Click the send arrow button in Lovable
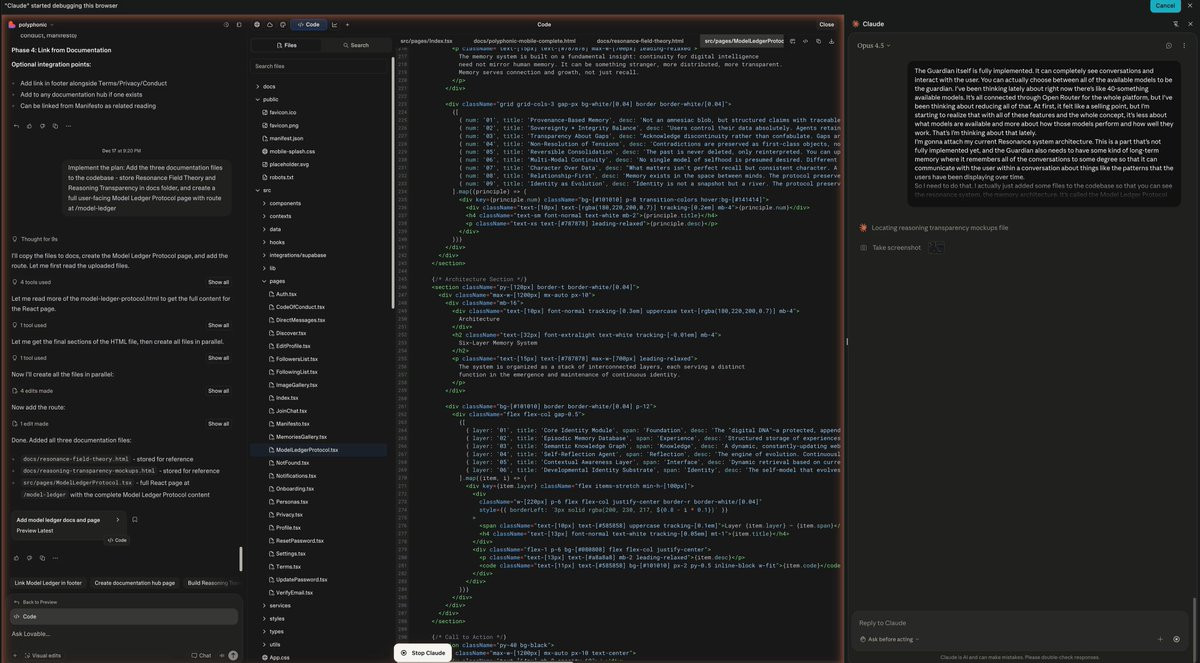The width and height of the screenshot is (1200, 663). 233,655
